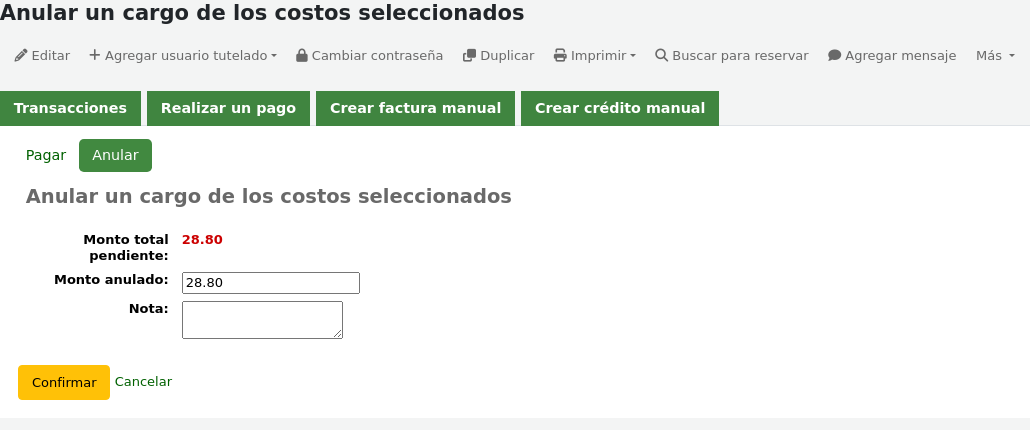Click the lock icon for Cambiar contraseña
The height and width of the screenshot is (430, 1030).
(x=302, y=56)
